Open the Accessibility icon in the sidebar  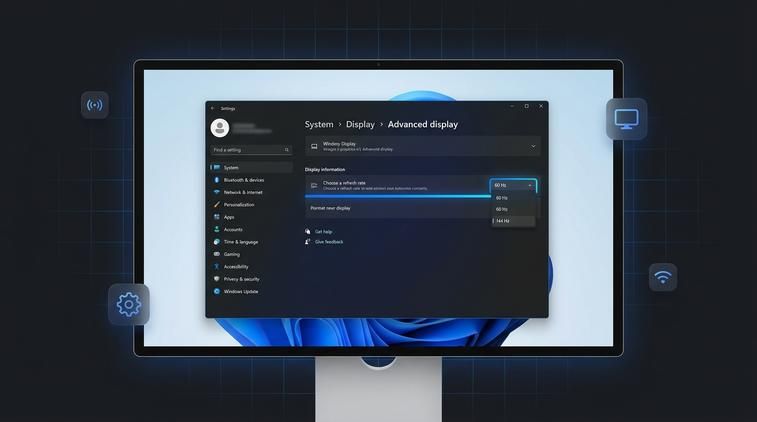[x=216, y=267]
